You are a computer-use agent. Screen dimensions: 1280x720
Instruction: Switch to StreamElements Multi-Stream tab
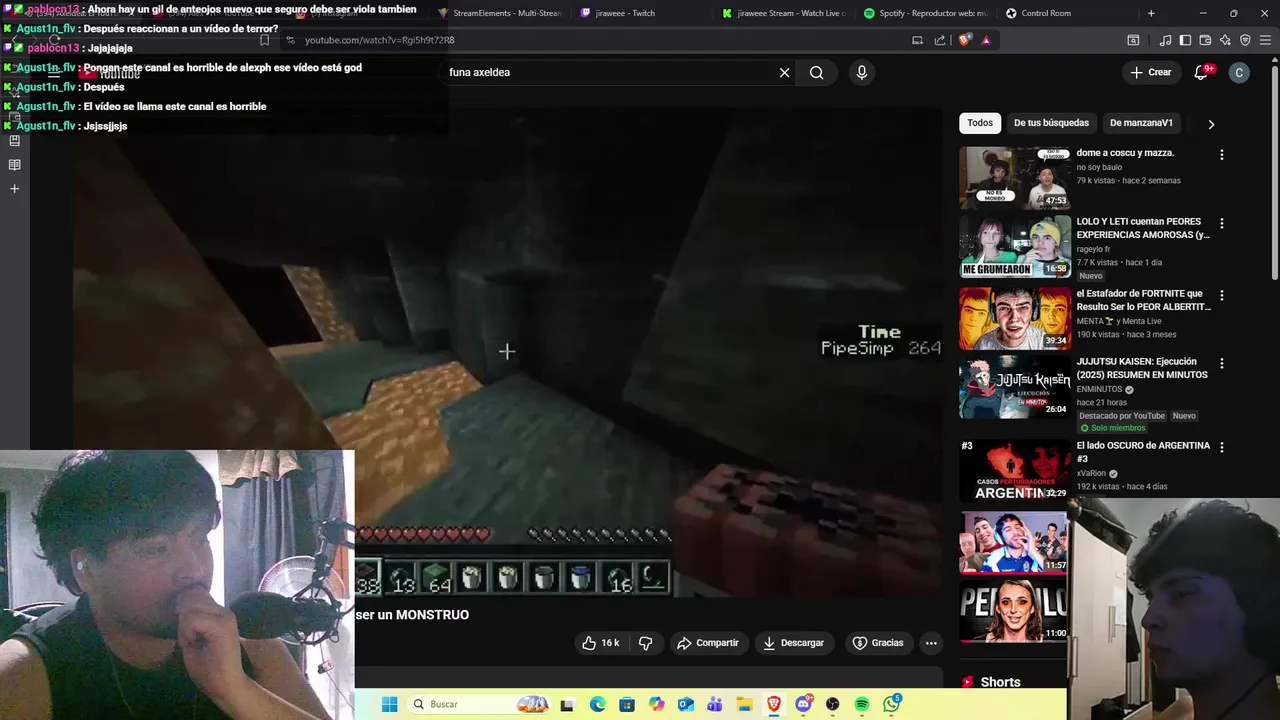pos(500,13)
